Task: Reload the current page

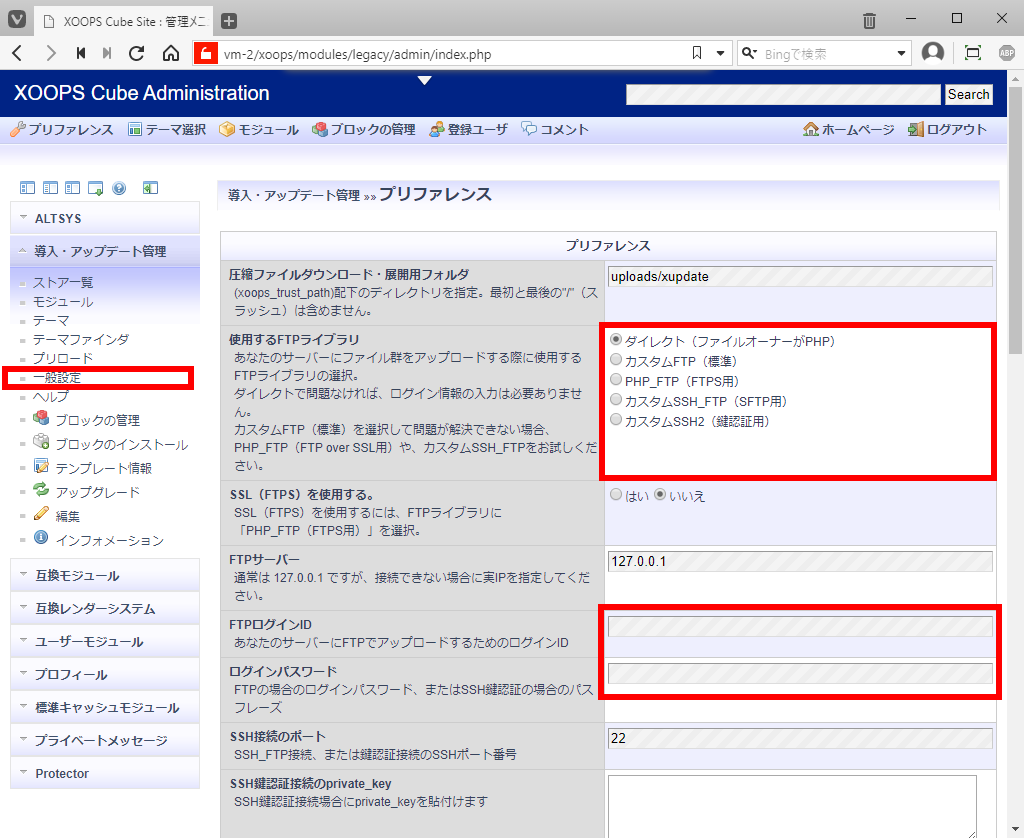Action: (x=136, y=54)
